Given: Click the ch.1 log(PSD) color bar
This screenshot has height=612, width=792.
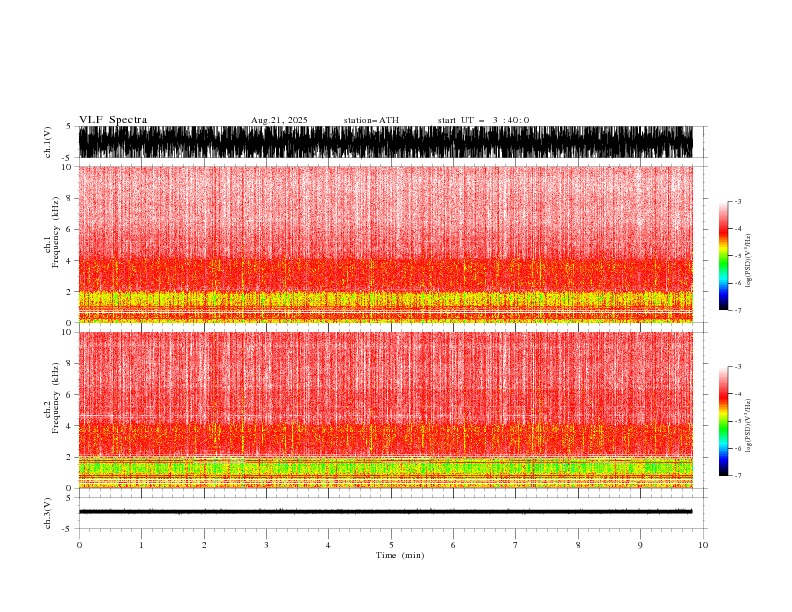Looking at the screenshot, I should pos(723,256).
